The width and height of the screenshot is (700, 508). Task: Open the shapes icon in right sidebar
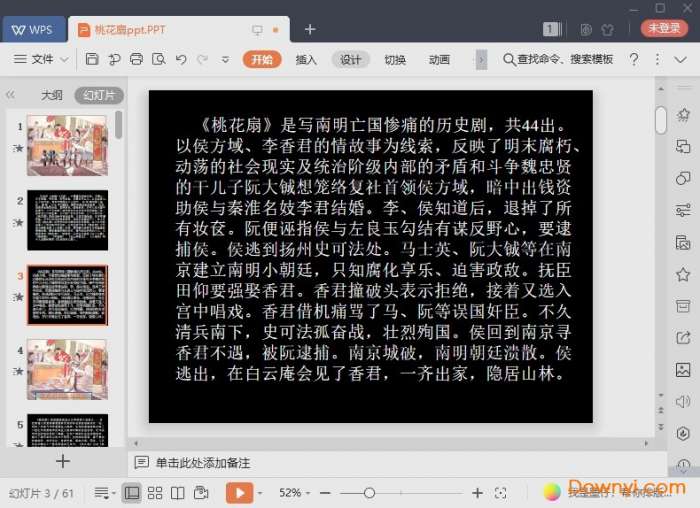(683, 179)
